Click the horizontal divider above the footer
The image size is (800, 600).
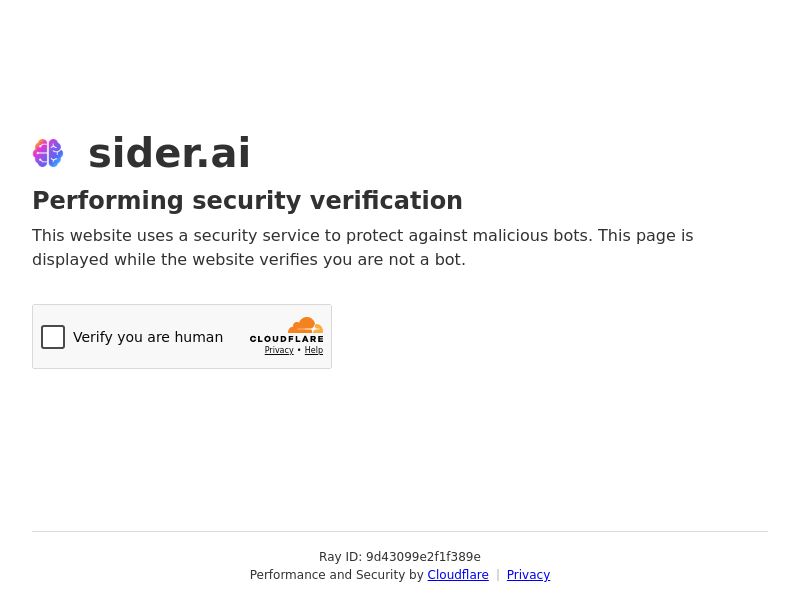(400, 531)
